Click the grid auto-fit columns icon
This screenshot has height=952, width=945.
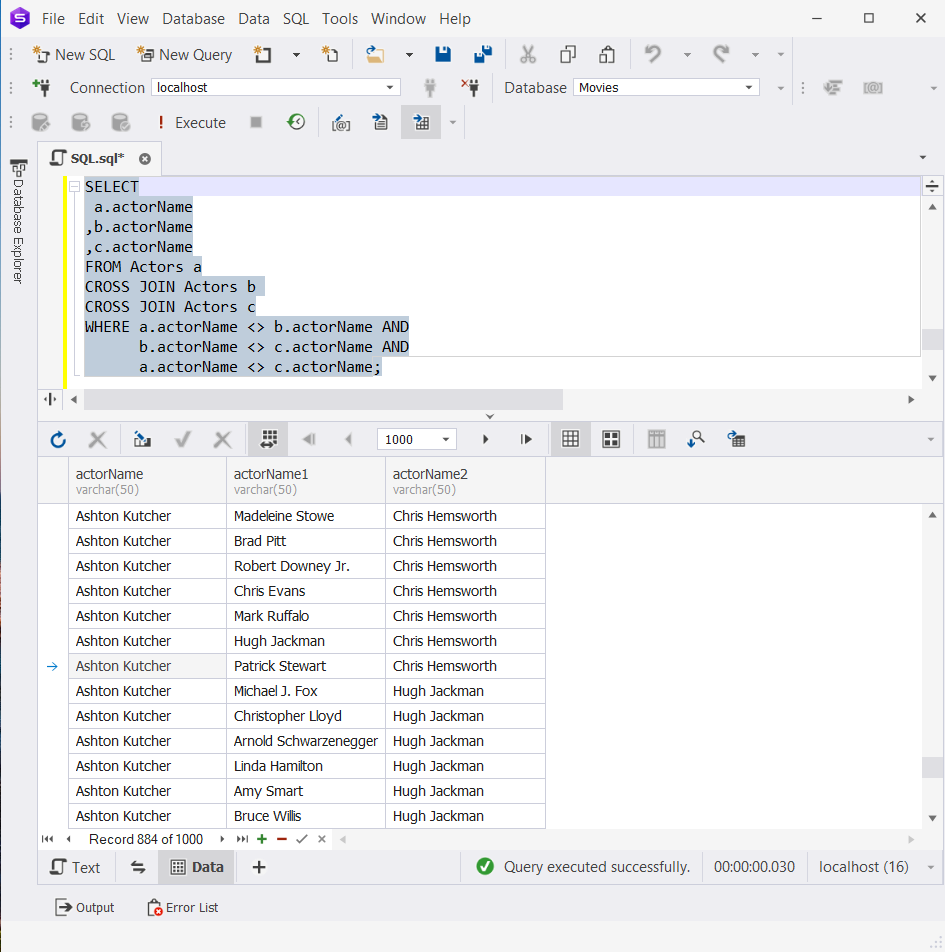(x=268, y=440)
